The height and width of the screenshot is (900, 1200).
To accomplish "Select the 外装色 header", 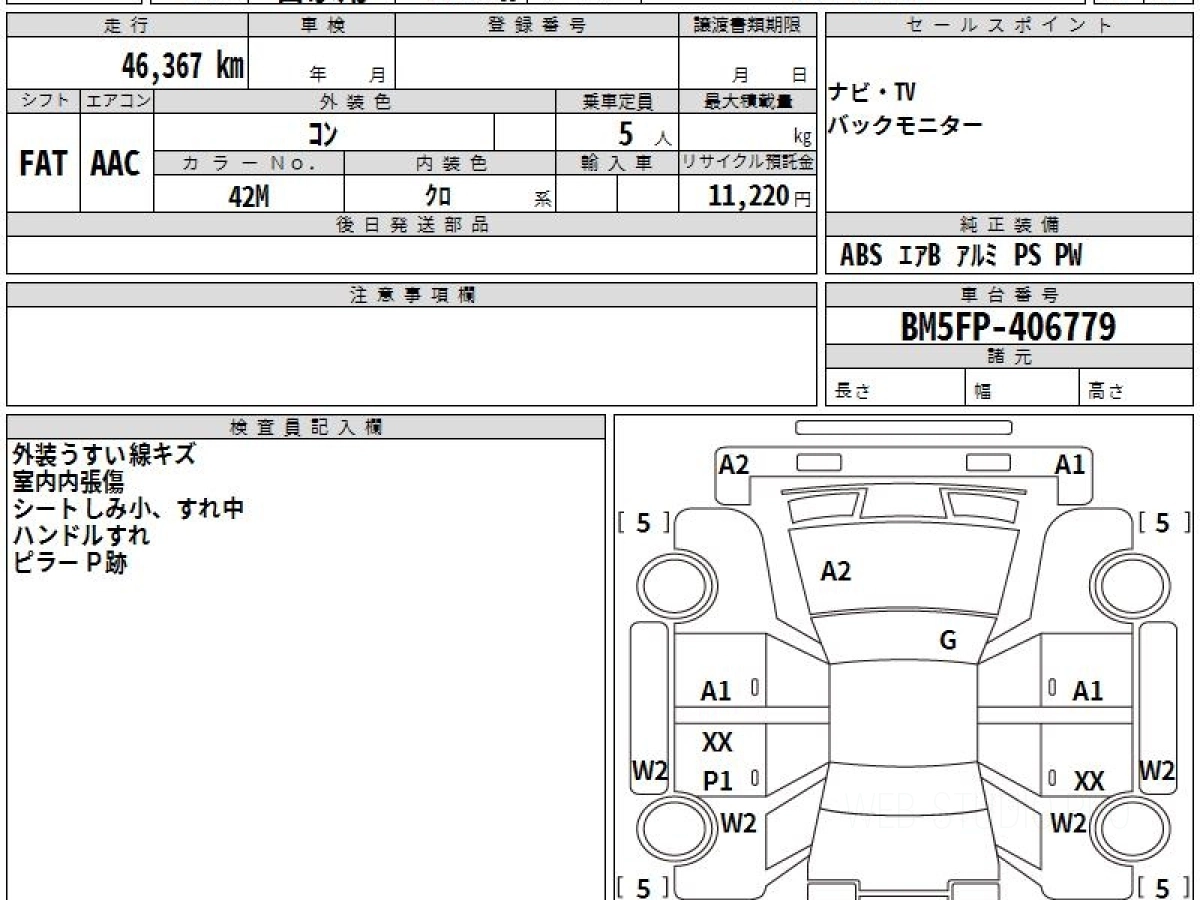I will 355,101.
